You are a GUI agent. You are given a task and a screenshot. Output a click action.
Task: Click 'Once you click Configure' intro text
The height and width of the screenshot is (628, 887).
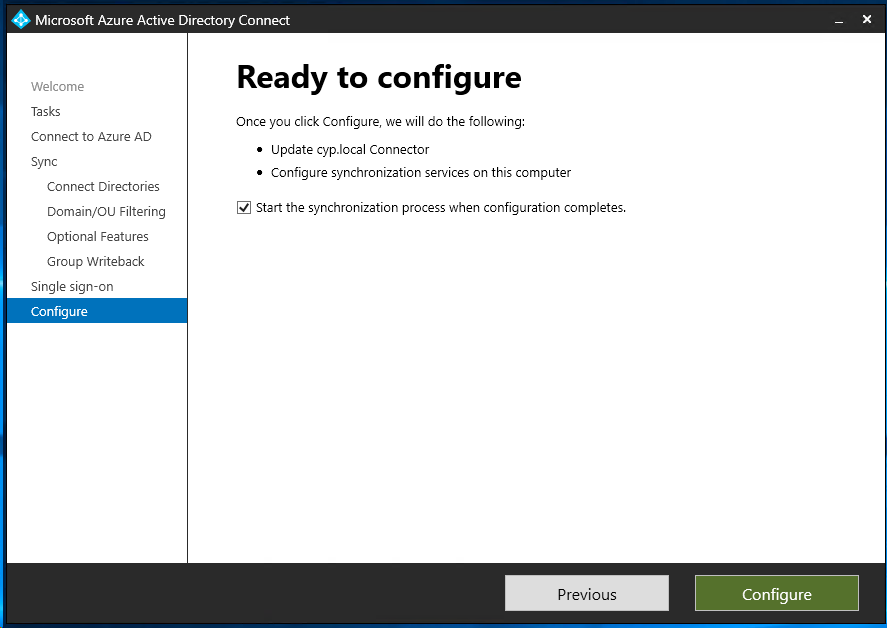tap(380, 122)
